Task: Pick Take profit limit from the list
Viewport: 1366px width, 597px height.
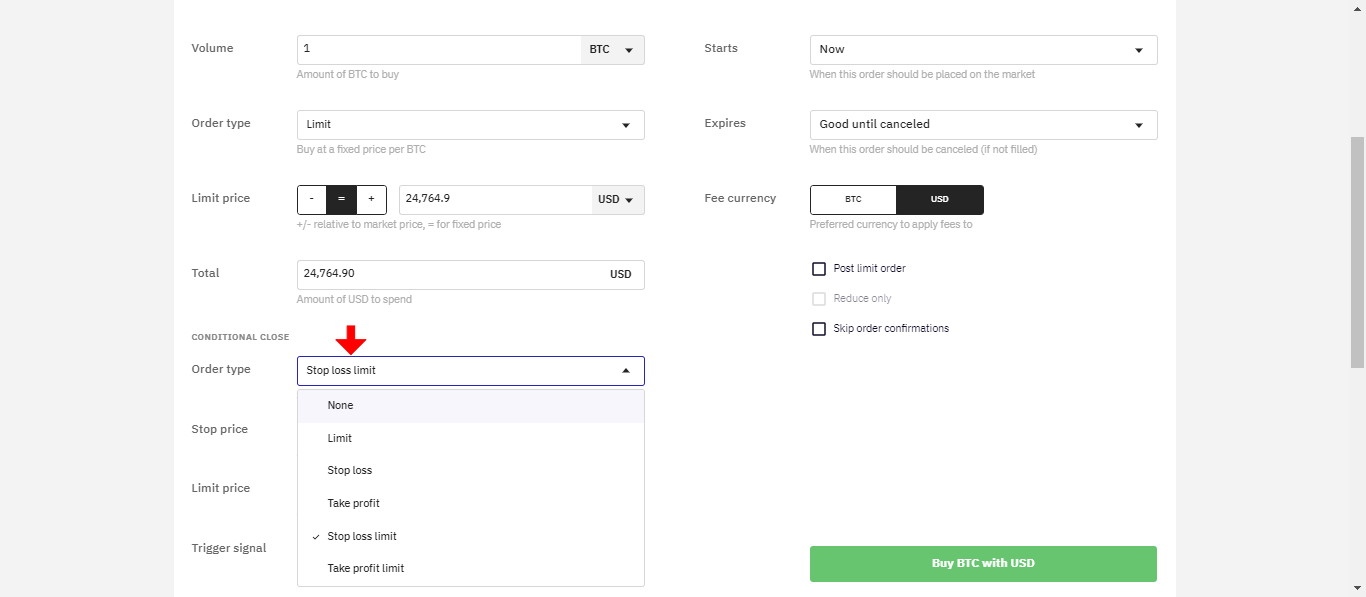Action: [366, 569]
